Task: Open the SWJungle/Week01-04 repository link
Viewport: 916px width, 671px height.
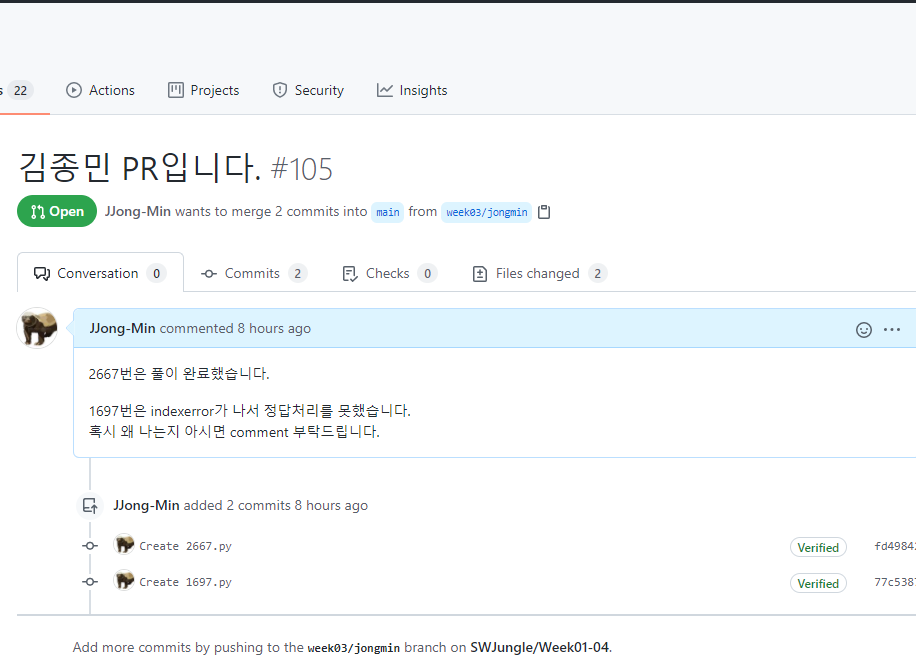Action: tap(539, 647)
